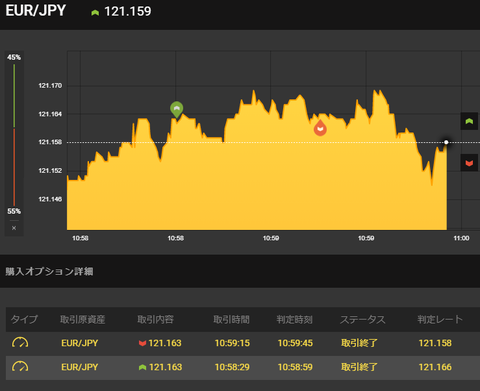Click the gauge icon in the 10:59:15 trade row
Viewport: 480px width, 391px height.
pos(20,343)
